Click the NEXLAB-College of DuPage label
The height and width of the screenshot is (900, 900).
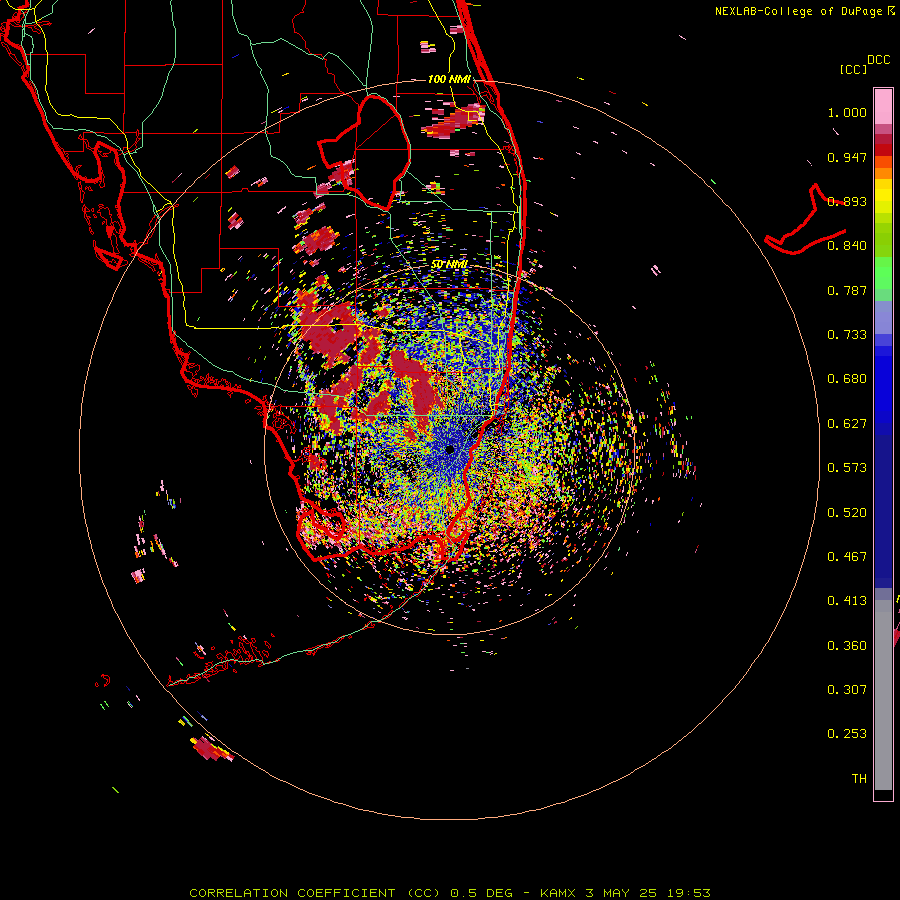(799, 11)
